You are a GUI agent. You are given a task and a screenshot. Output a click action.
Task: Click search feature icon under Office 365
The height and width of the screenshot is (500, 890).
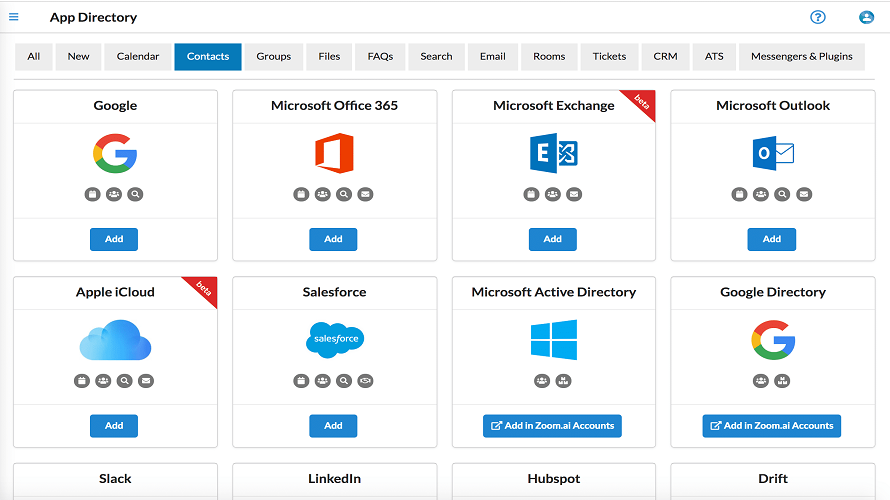[344, 194]
